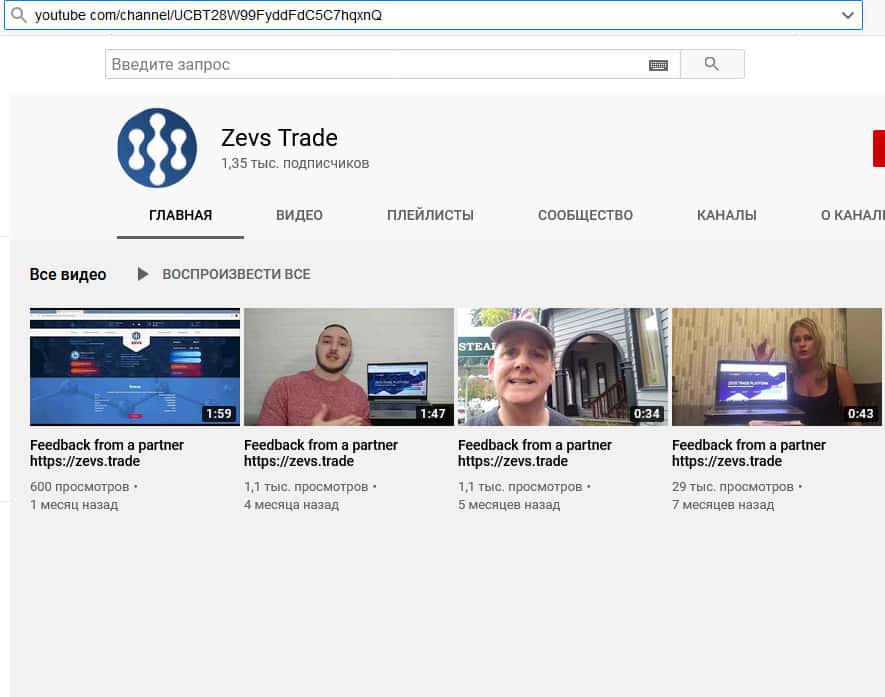885x697 pixels.
Task: Select the ГЛАВНАЯ tab
Action: [x=181, y=216]
